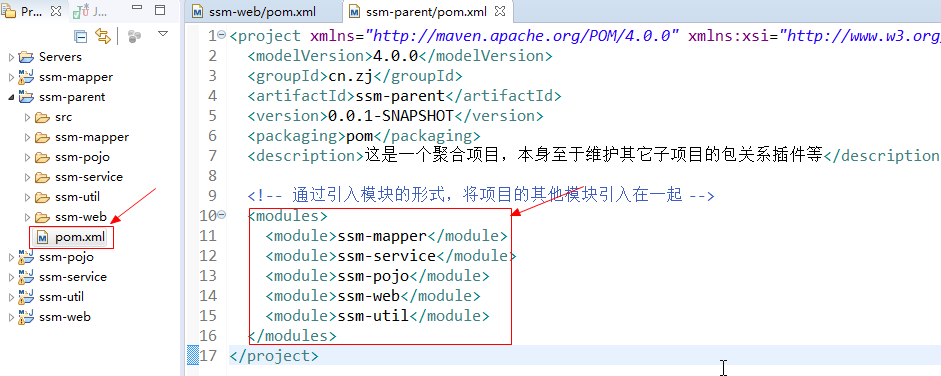Click Servers folder icon
Screen dimensions: 941x376
pyautogui.click(x=26, y=57)
